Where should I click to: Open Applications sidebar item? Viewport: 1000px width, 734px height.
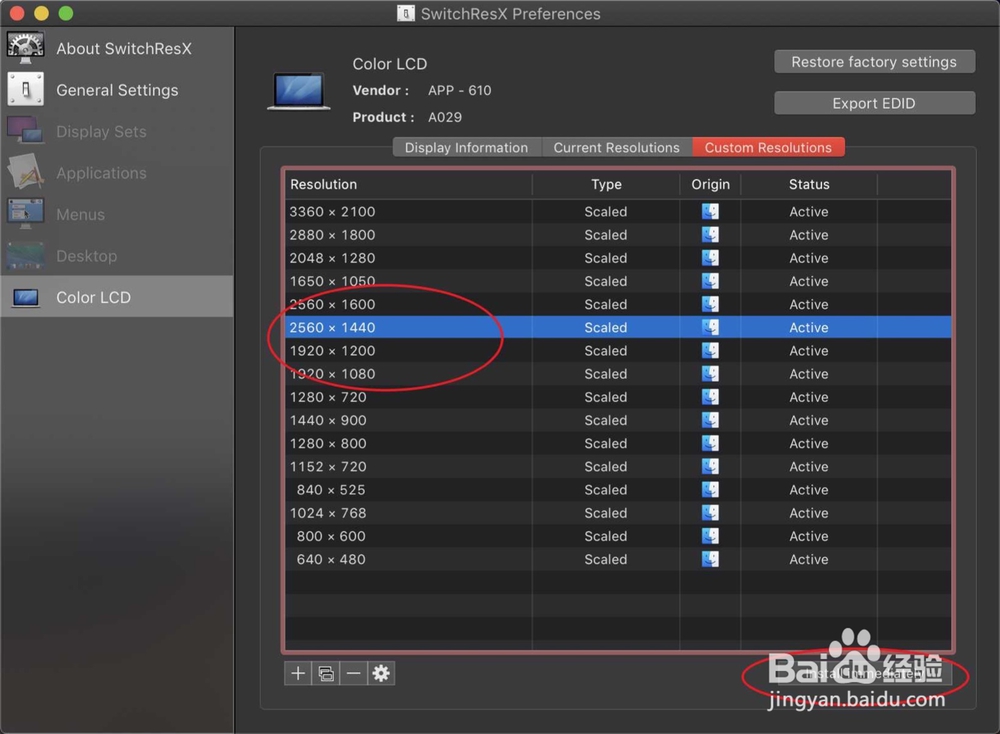(117, 173)
